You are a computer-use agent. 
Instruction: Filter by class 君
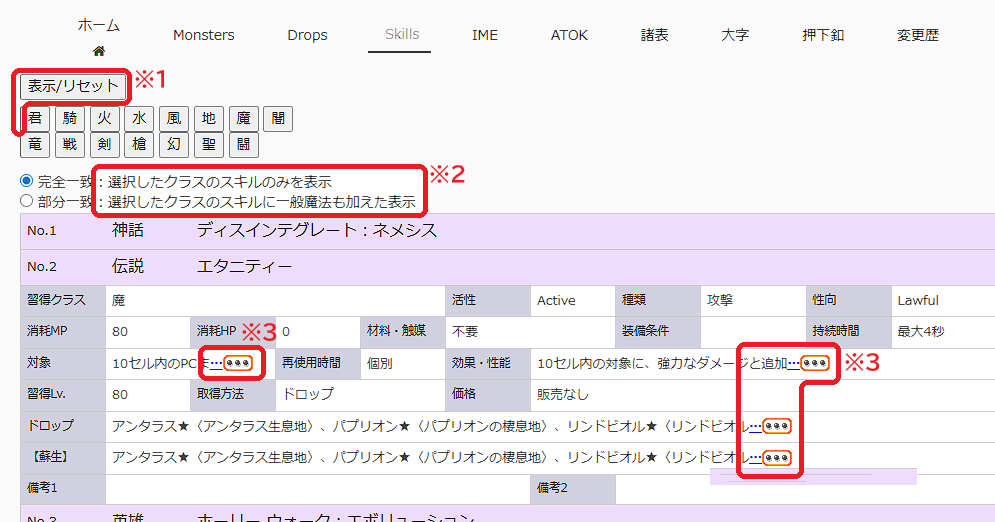35,119
